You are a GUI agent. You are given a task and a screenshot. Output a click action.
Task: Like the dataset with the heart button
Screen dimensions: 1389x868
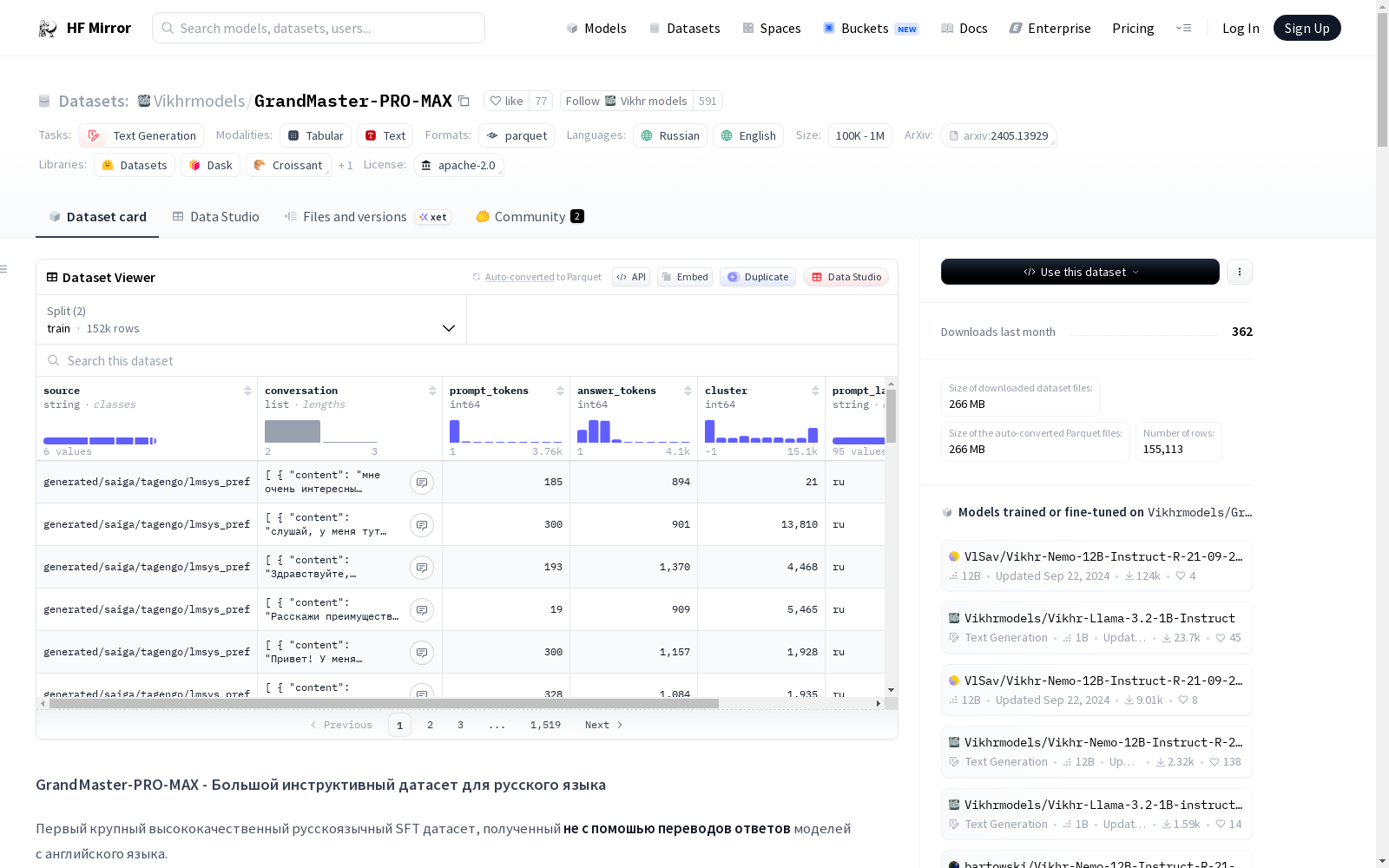tap(506, 101)
